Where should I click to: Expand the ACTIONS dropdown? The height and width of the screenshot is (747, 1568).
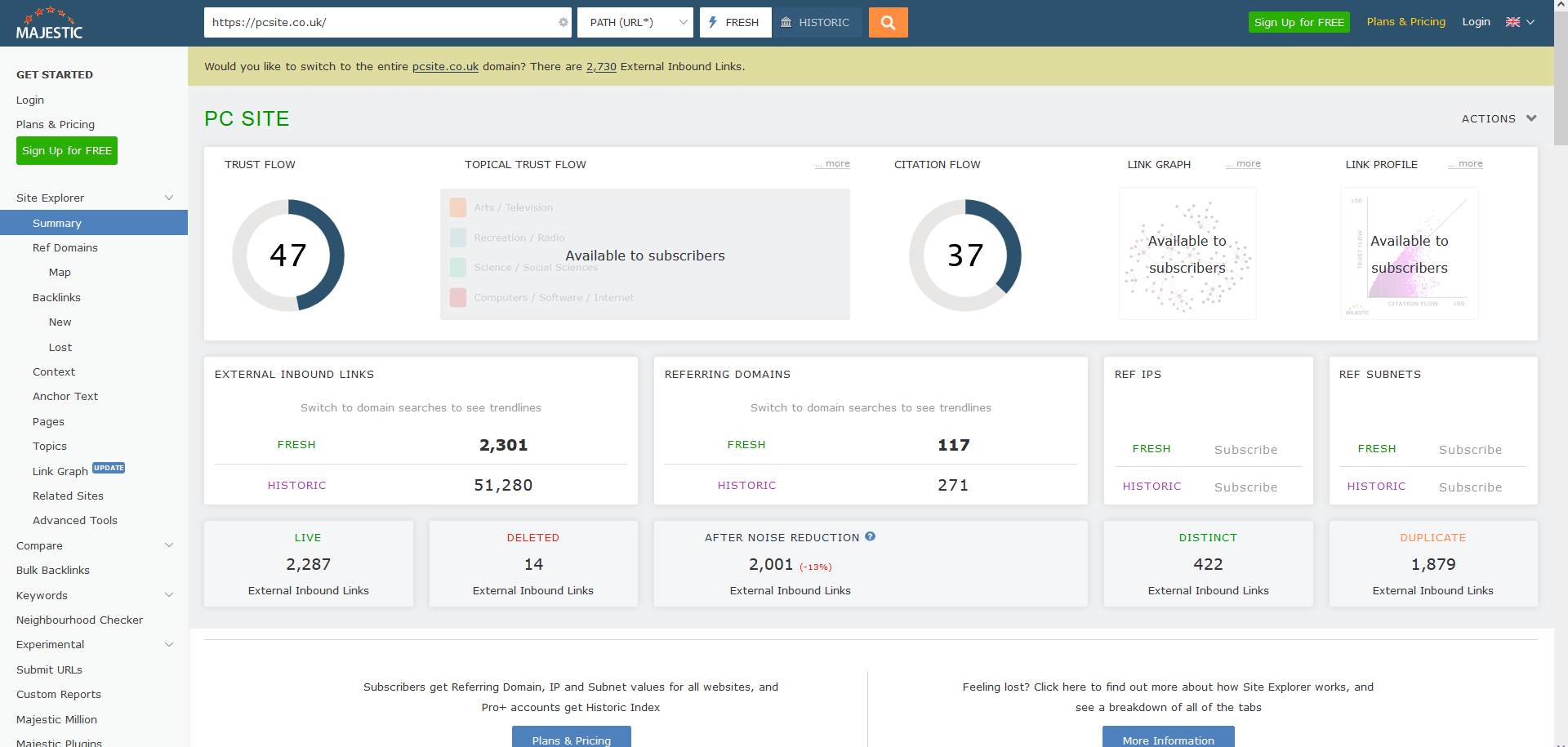point(1499,118)
